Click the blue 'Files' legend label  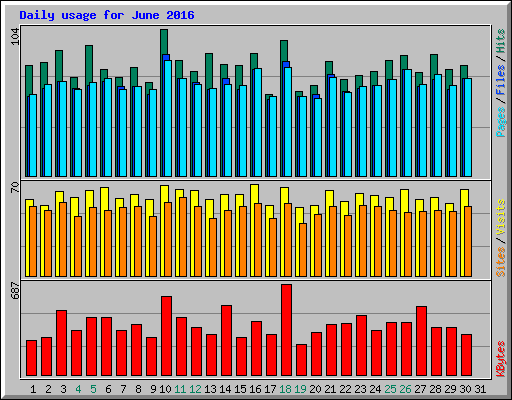pos(501,80)
